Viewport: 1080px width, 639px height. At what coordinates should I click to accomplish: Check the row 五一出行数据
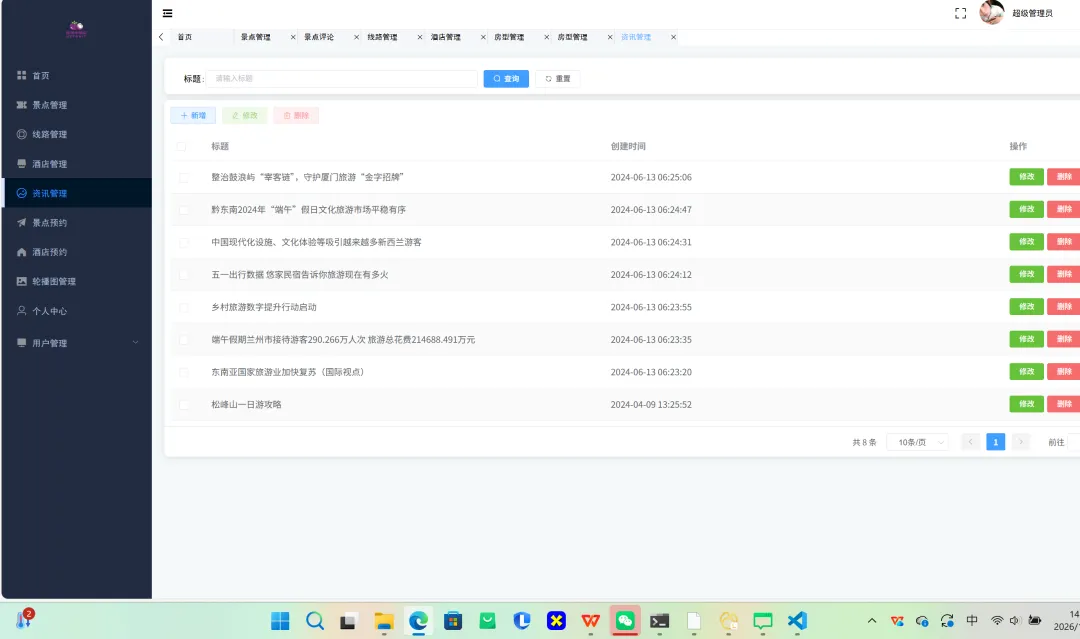tap(183, 275)
